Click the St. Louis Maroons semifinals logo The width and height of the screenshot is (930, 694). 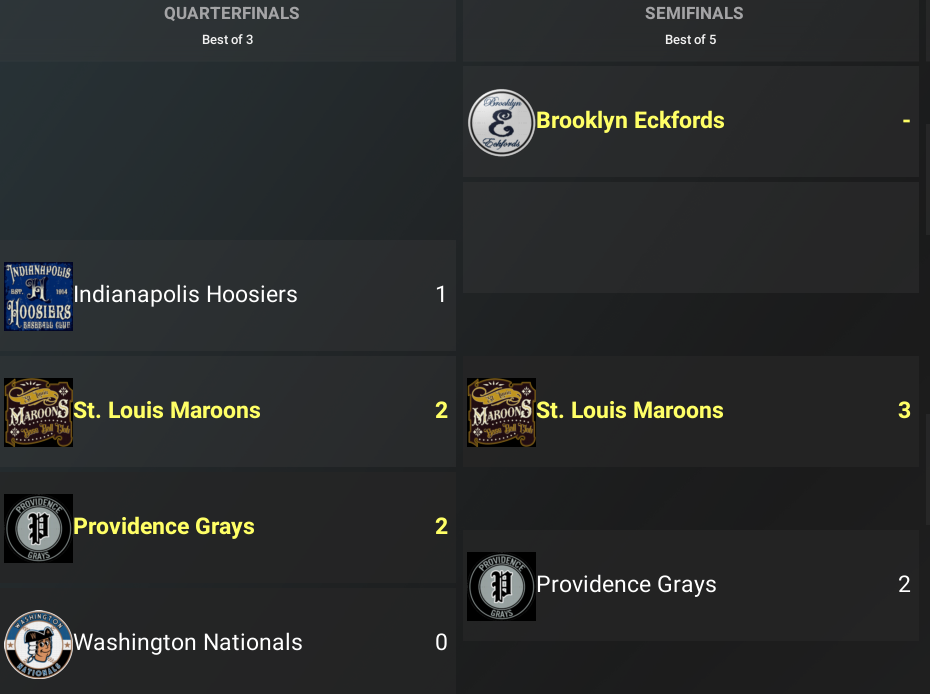pyautogui.click(x=501, y=410)
